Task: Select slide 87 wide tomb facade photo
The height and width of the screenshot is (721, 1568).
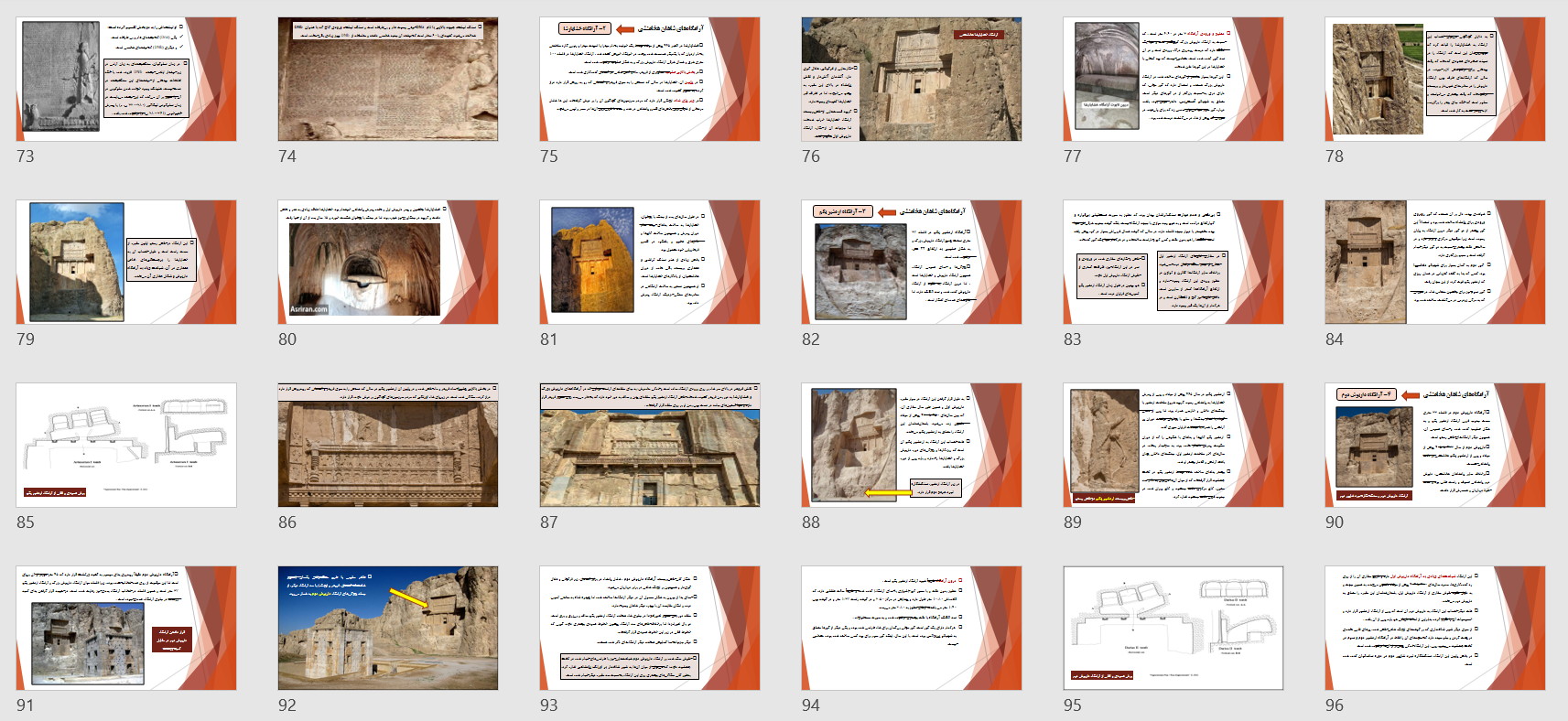Action: pos(650,445)
